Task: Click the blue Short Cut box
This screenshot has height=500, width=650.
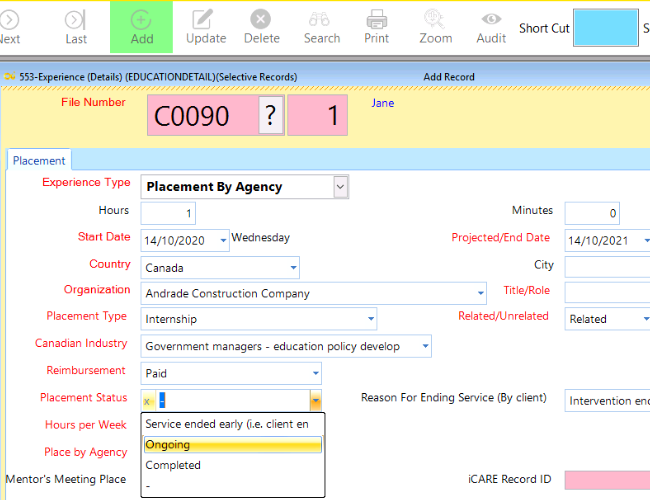Action: [x=605, y=28]
